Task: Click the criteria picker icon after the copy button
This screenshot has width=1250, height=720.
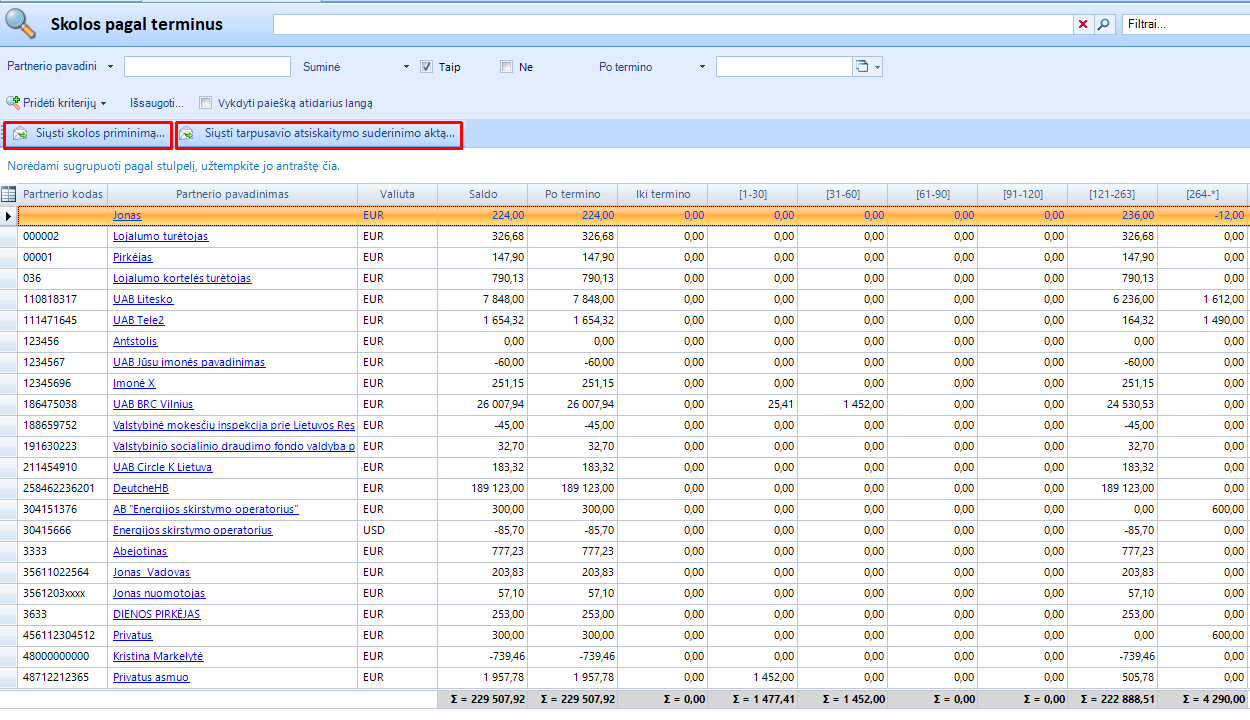Action: coord(877,67)
